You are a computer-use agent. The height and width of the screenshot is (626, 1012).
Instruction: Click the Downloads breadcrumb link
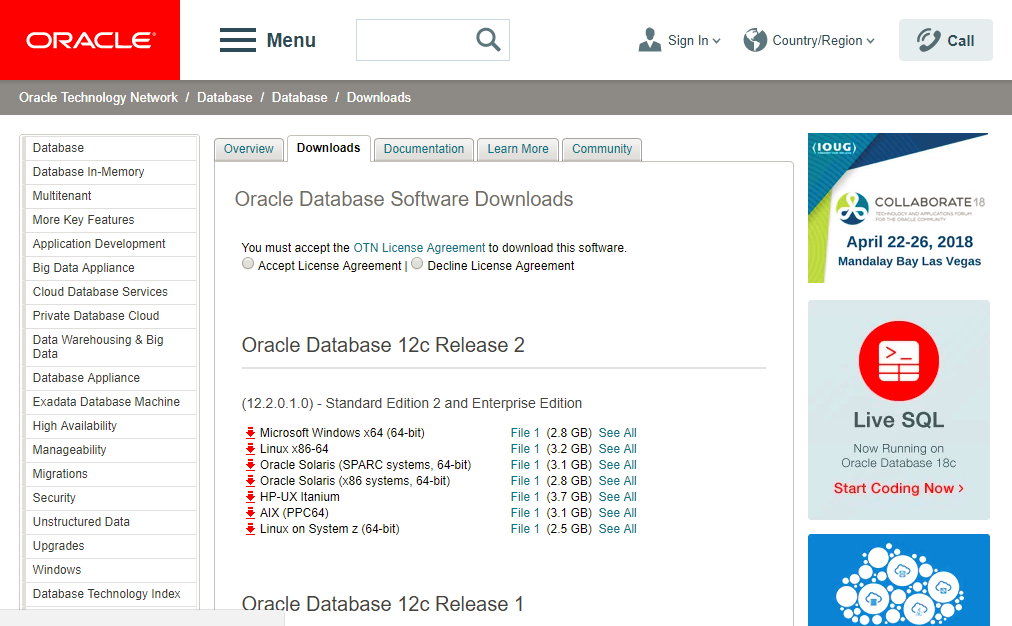pos(379,97)
